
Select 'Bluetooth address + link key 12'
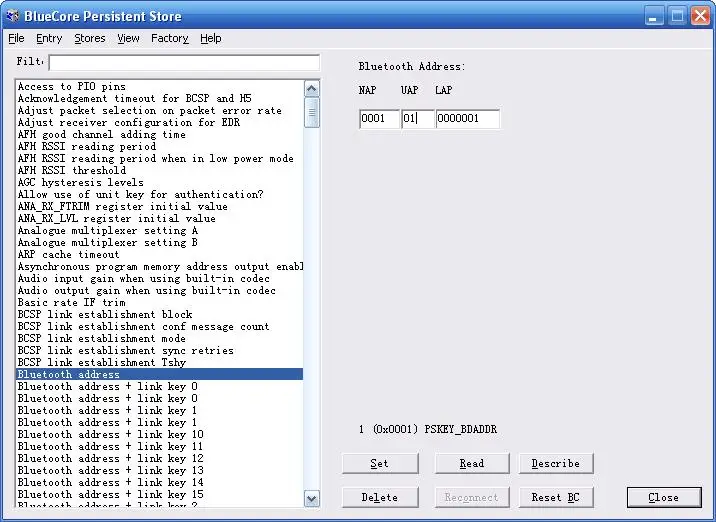(x=159, y=458)
